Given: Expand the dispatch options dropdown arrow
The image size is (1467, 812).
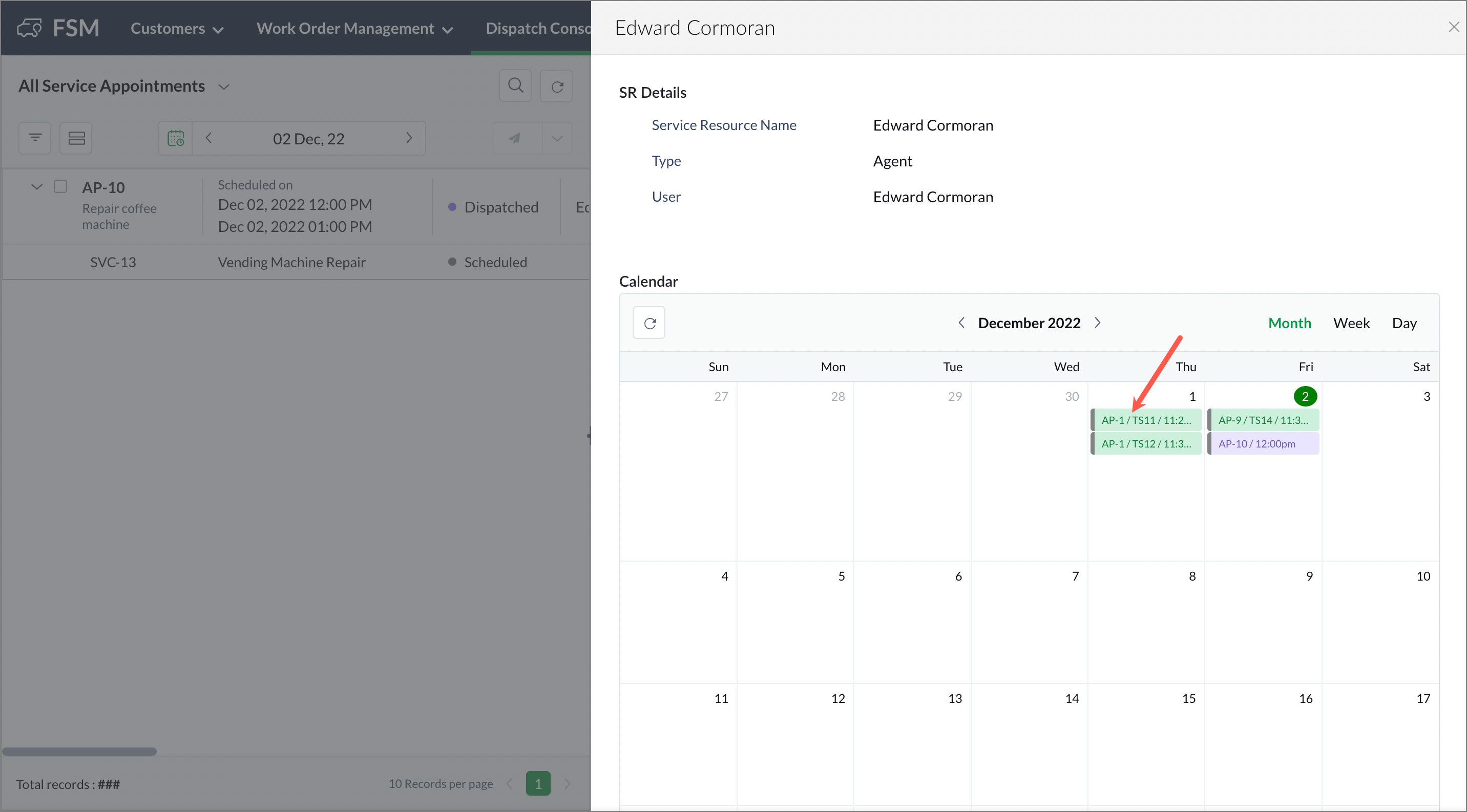Looking at the screenshot, I should click(x=557, y=138).
